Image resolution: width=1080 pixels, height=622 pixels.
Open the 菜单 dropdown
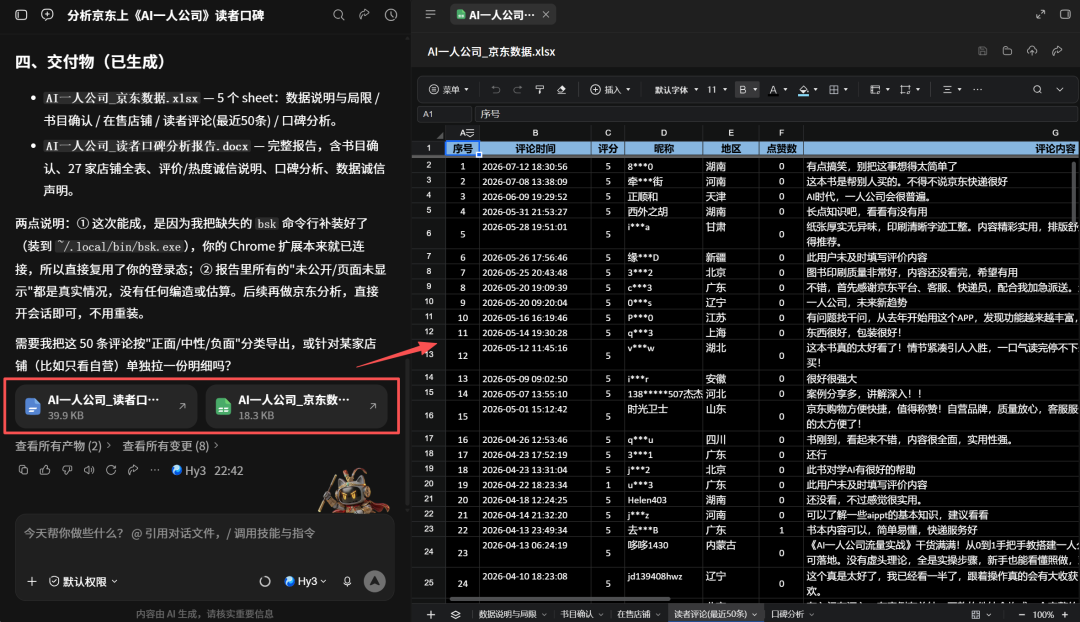[448, 90]
